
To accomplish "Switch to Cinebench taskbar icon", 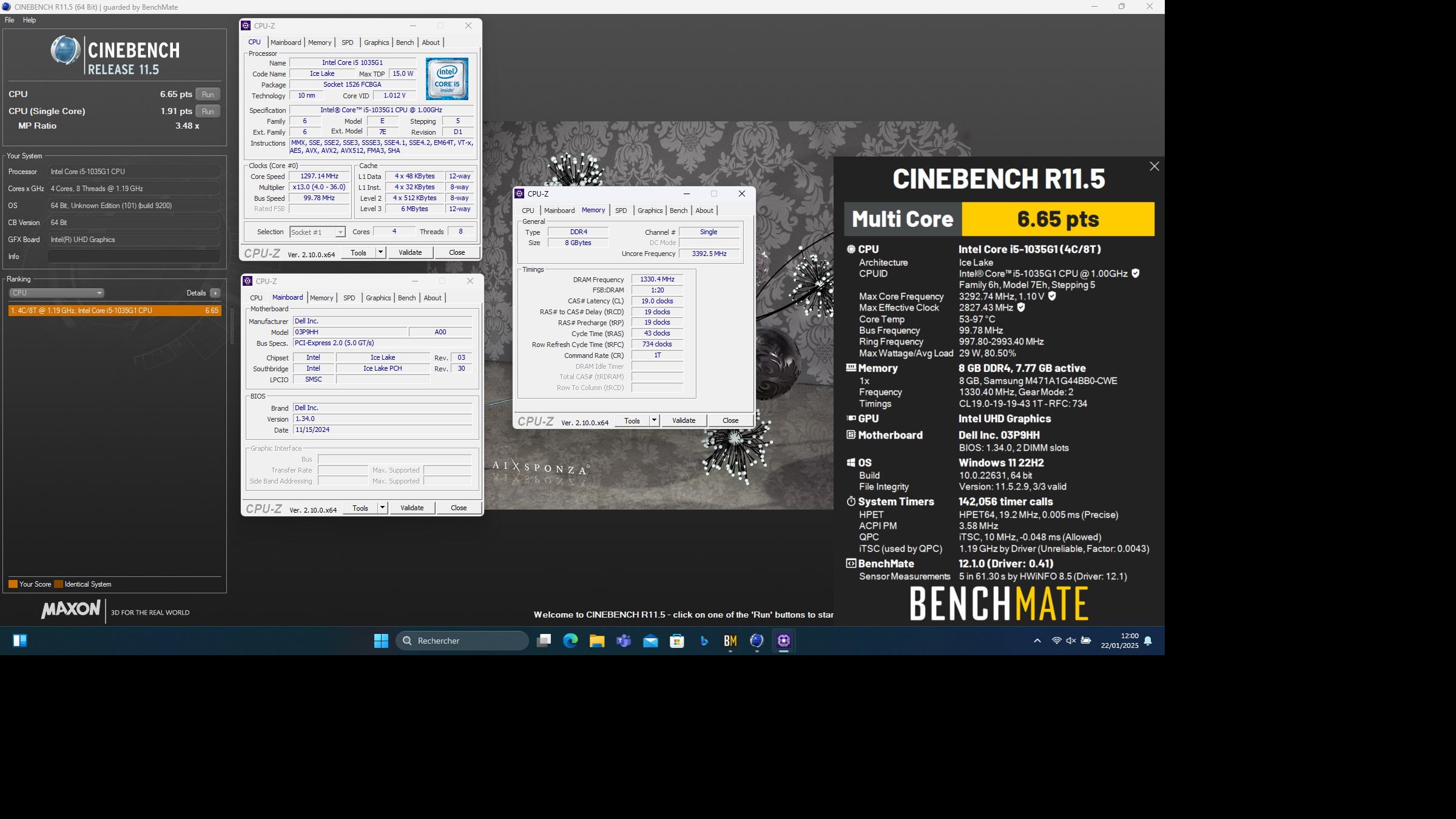I will [757, 641].
